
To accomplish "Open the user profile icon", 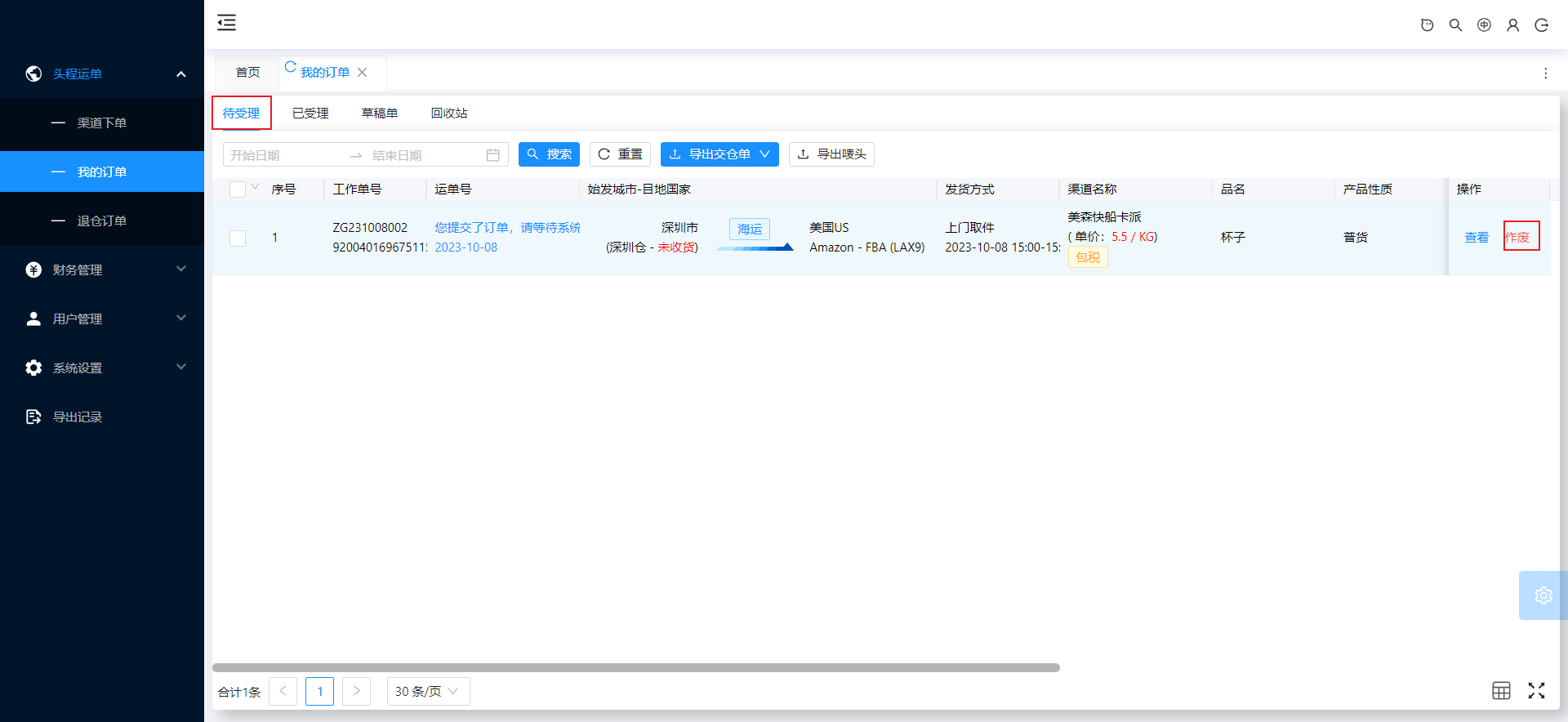I will pos(1512,25).
